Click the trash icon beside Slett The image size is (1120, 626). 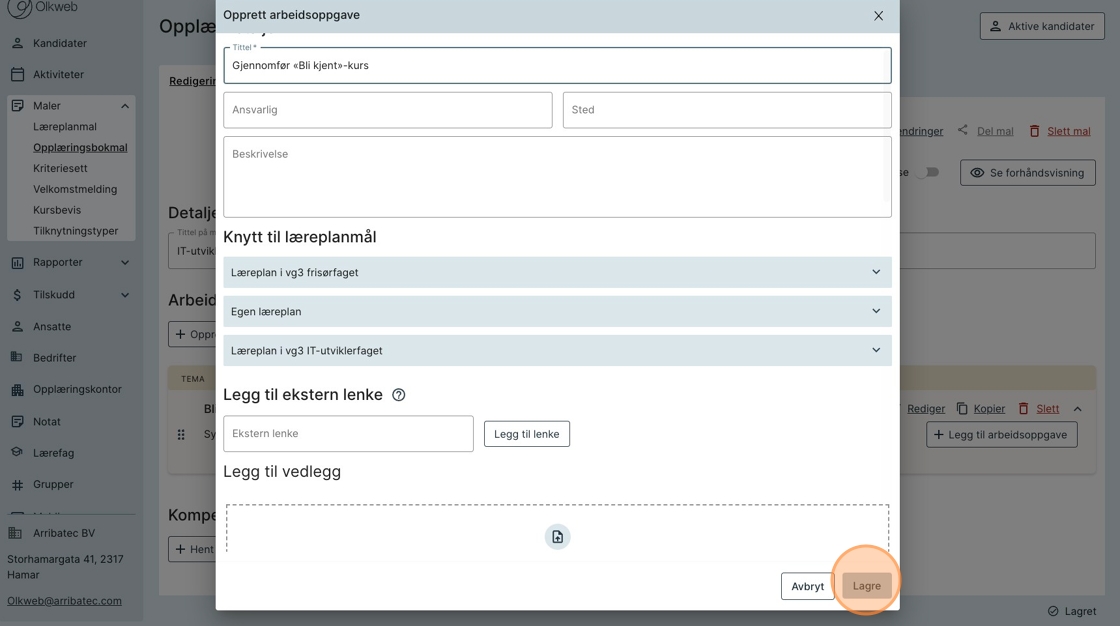[x=1024, y=408]
